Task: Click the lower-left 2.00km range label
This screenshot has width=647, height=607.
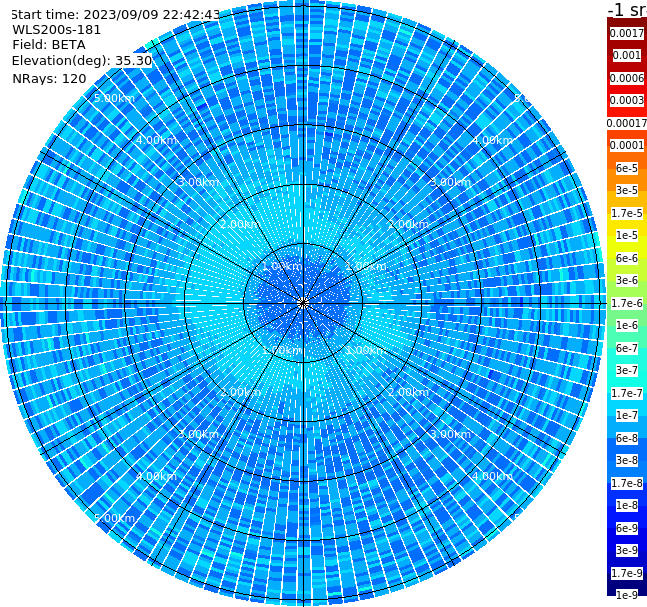Action: click(x=241, y=392)
